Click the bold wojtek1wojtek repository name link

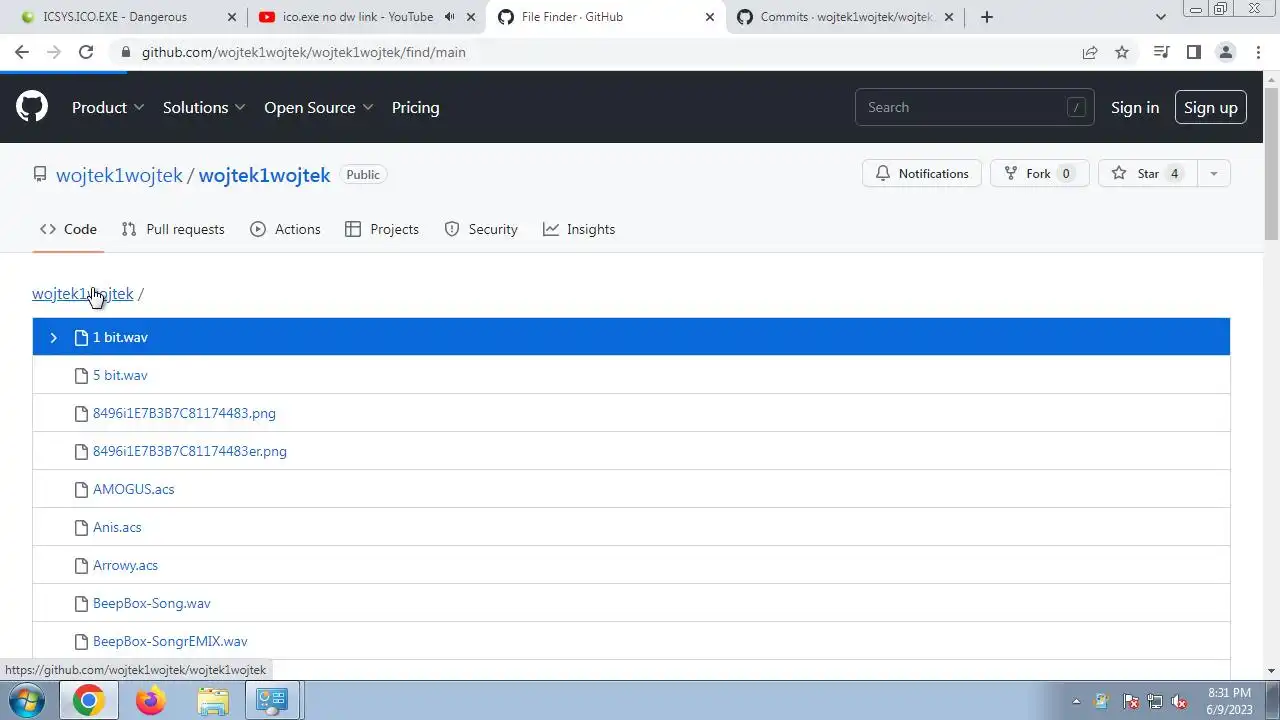click(264, 175)
